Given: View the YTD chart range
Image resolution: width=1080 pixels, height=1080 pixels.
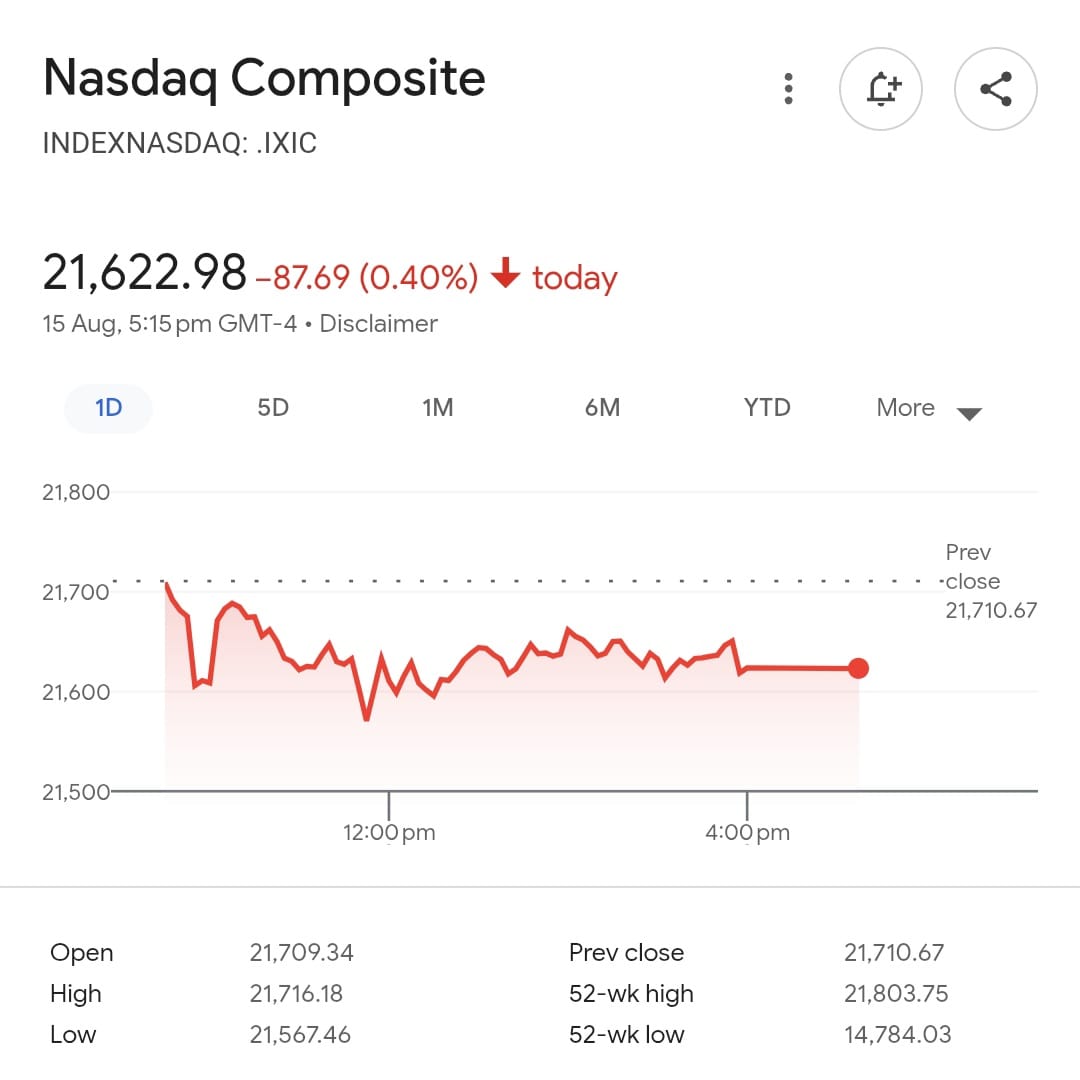Looking at the screenshot, I should pos(767,408).
